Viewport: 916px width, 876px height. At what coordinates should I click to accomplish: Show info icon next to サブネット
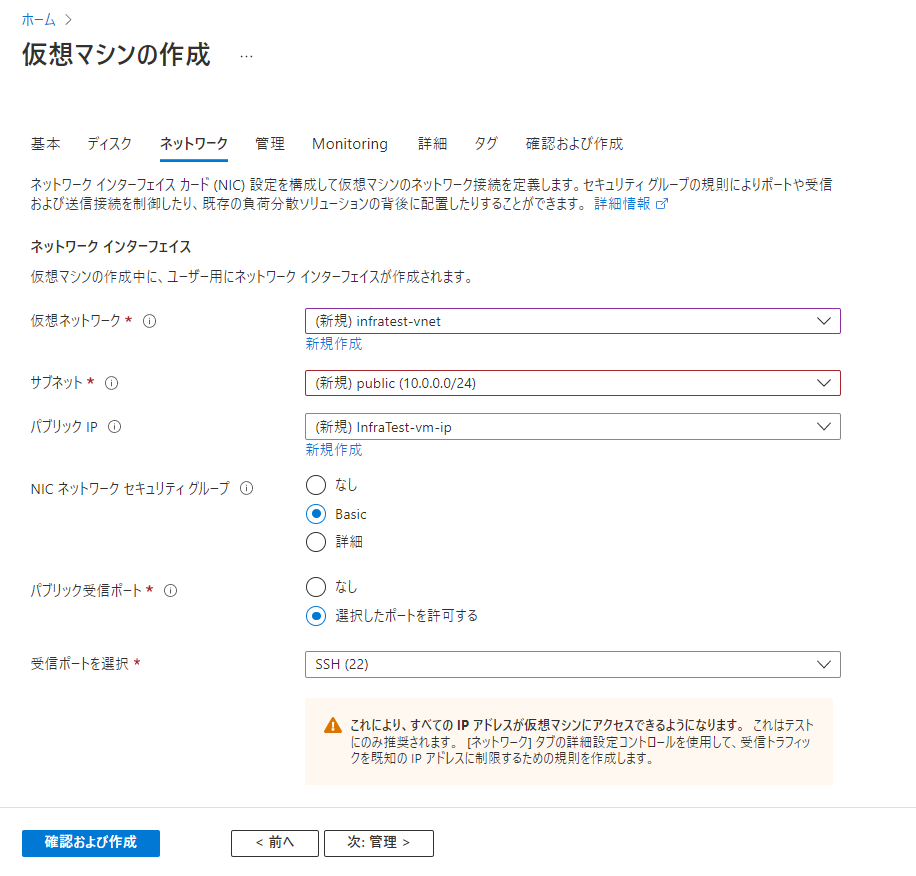tap(111, 383)
